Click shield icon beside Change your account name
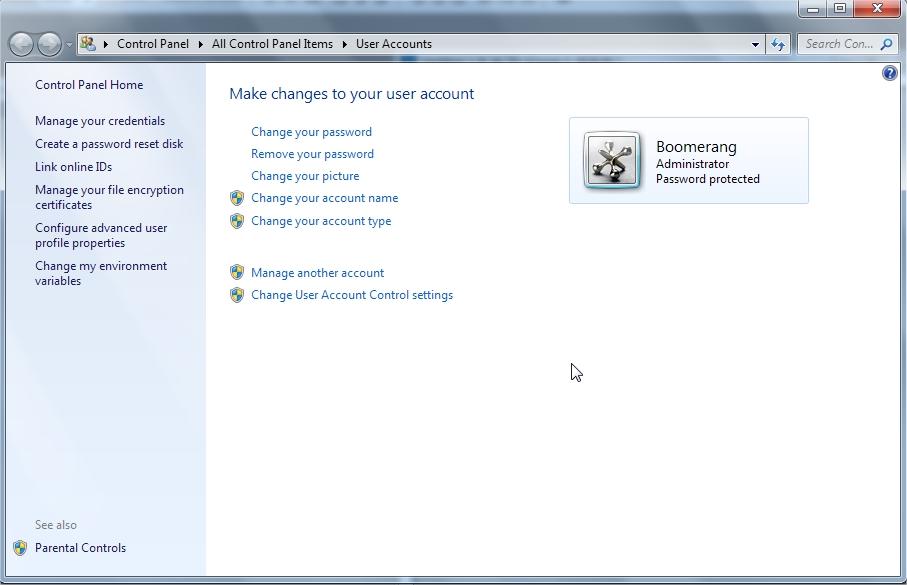 pos(237,198)
